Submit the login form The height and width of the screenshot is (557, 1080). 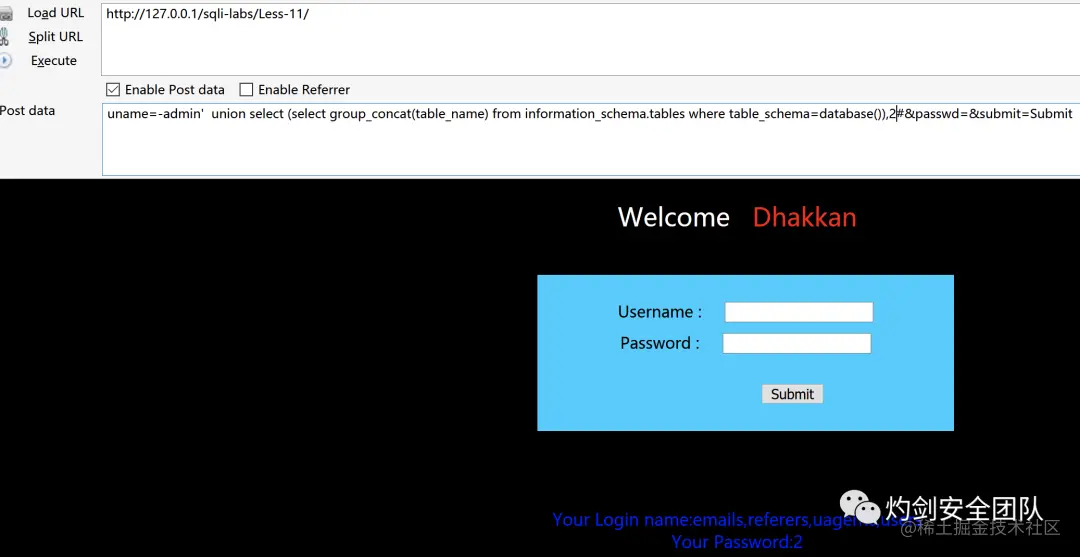click(x=792, y=394)
